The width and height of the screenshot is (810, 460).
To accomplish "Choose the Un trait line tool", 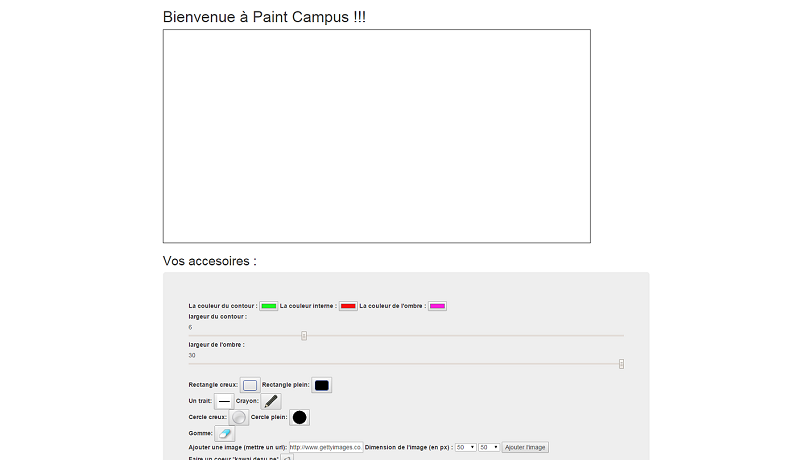I will [x=224, y=401].
